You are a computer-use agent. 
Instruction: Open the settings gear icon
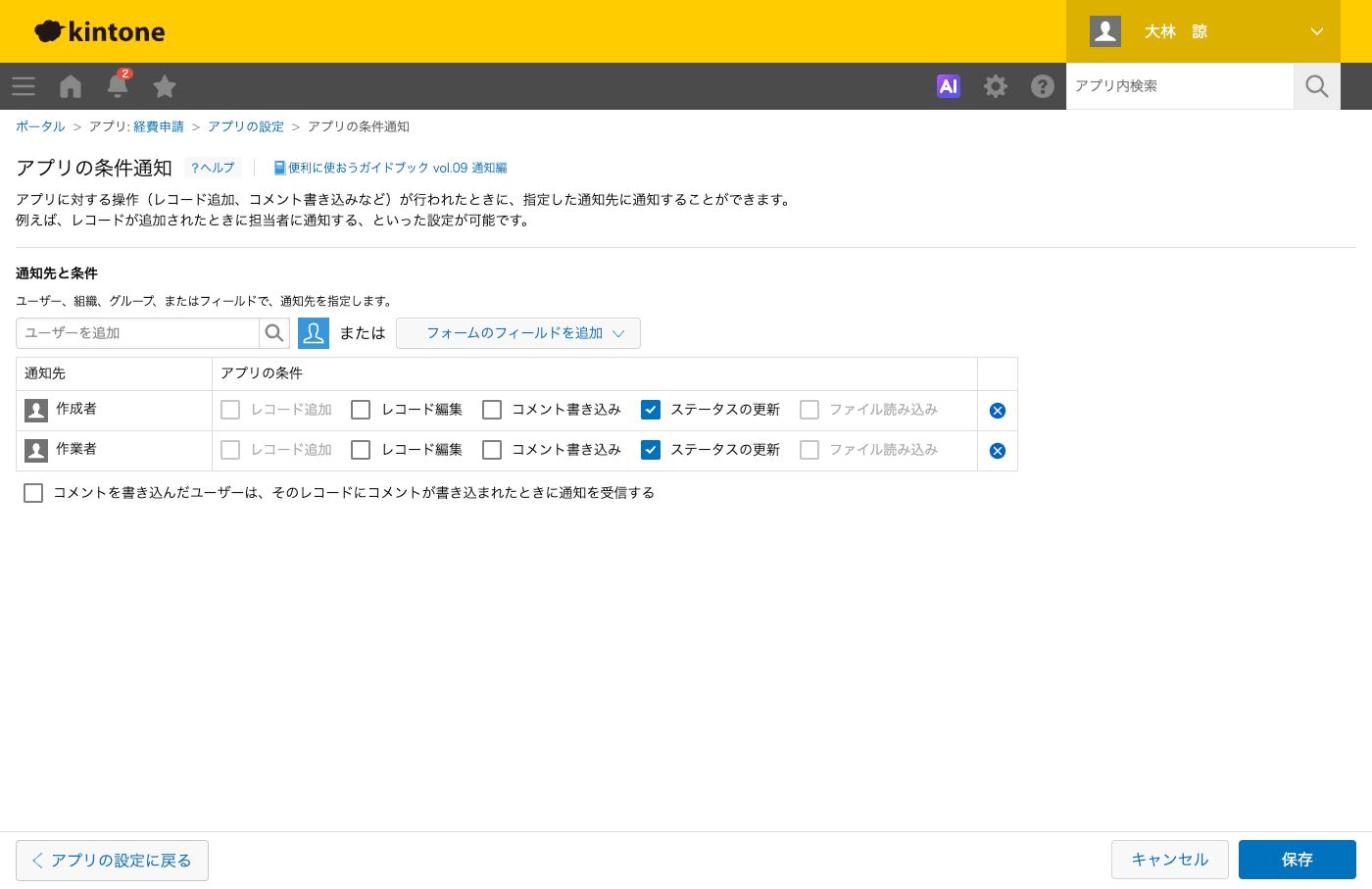[x=995, y=86]
